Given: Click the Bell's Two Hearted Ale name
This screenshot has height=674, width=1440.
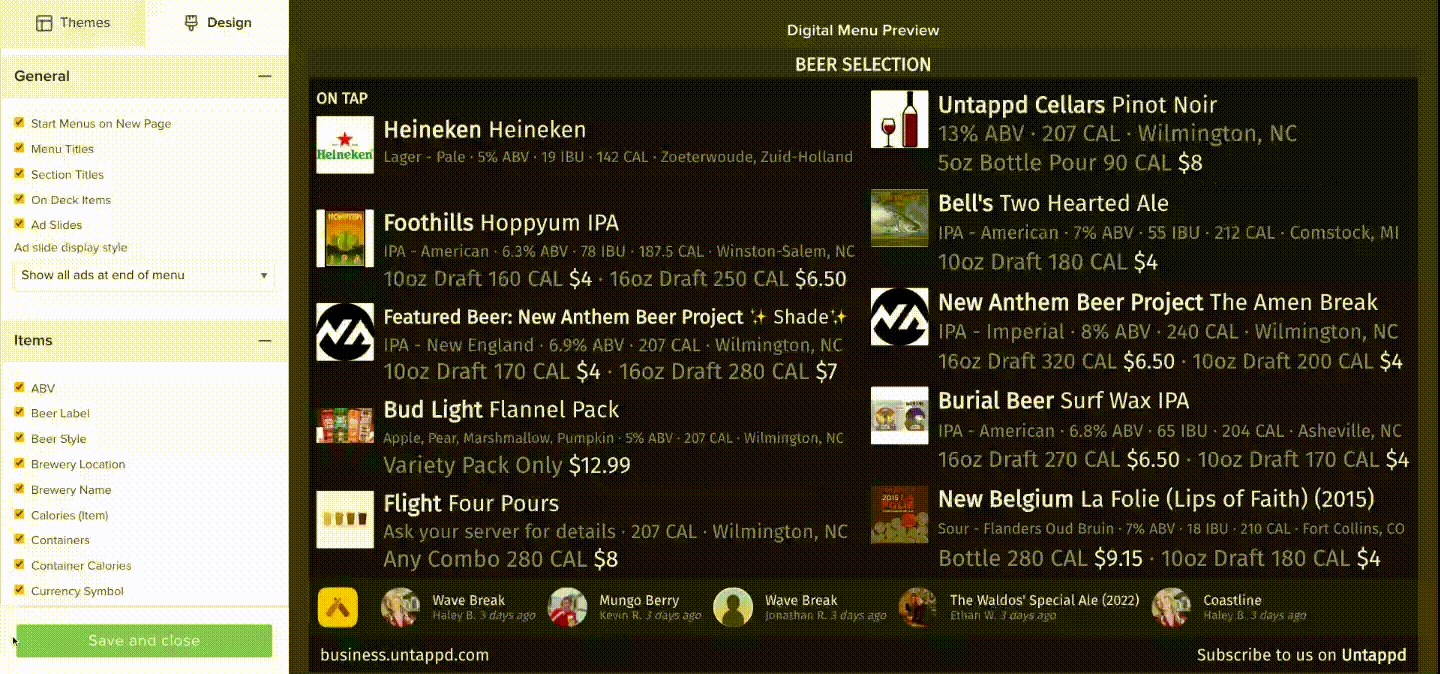Looking at the screenshot, I should (1053, 203).
